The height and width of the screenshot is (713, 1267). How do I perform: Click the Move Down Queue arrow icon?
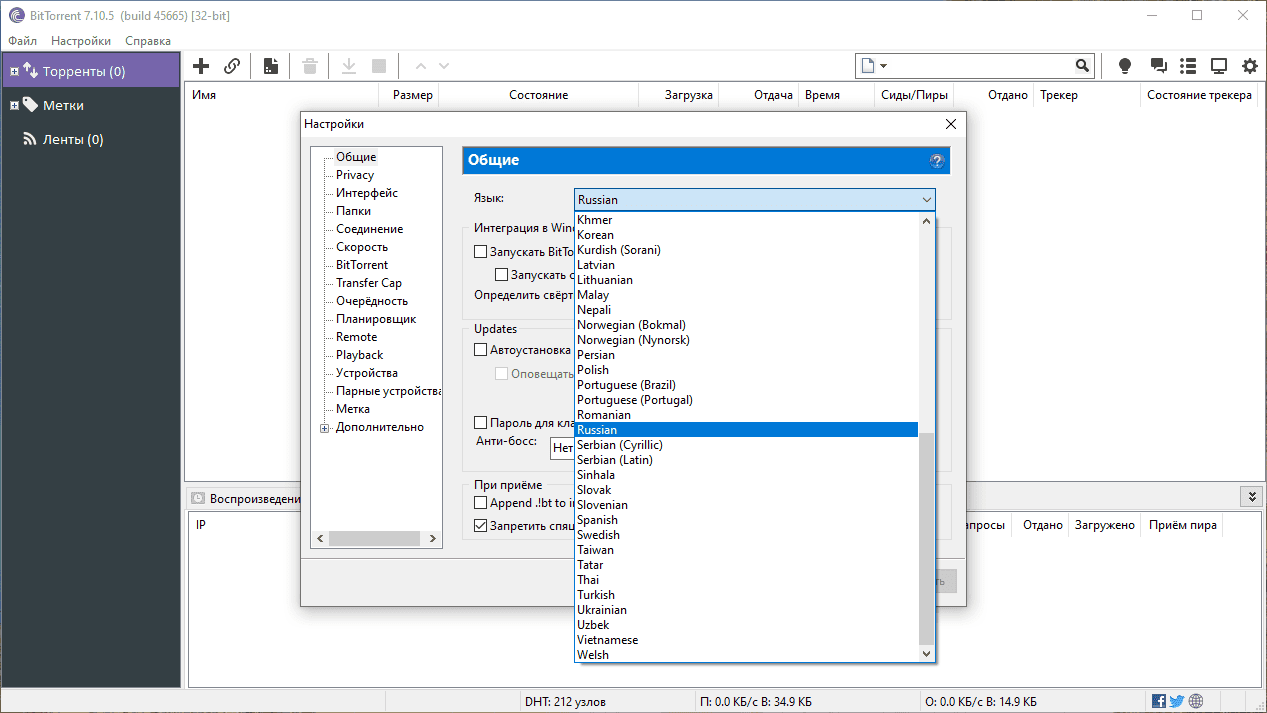(444, 66)
